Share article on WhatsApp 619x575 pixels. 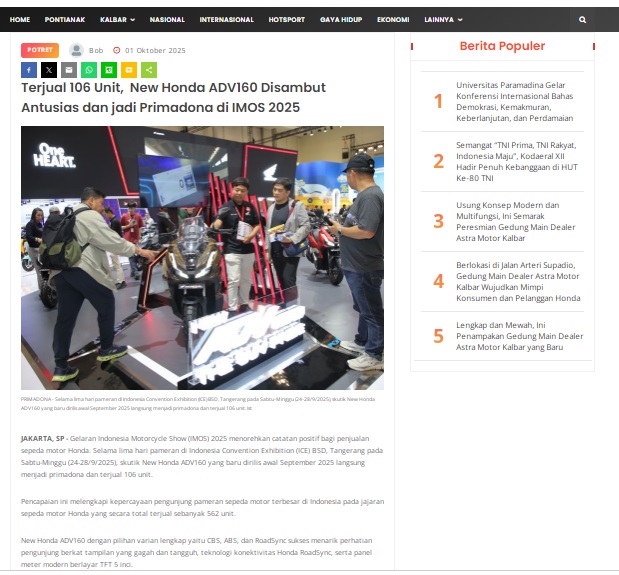click(89, 70)
